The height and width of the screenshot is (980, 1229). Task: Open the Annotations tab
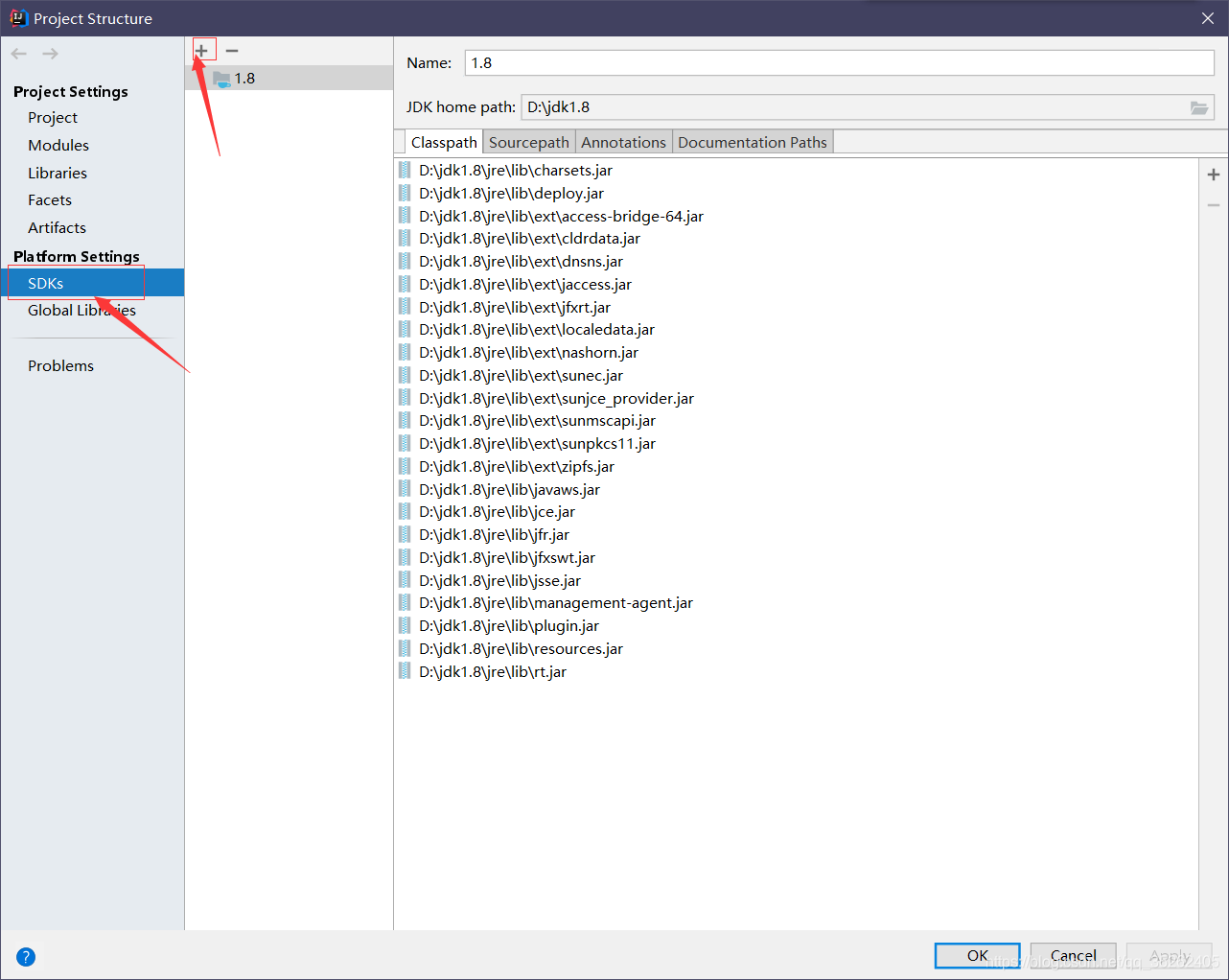623,142
